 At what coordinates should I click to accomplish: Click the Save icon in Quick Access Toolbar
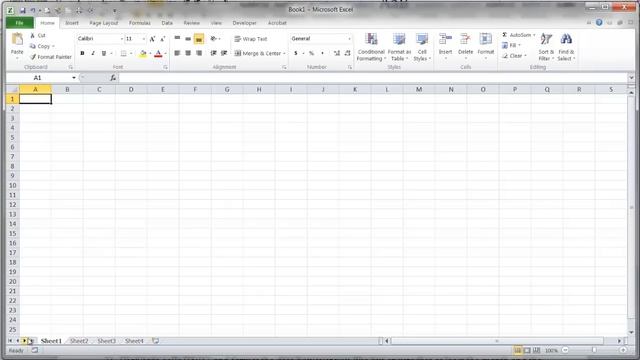pos(23,10)
